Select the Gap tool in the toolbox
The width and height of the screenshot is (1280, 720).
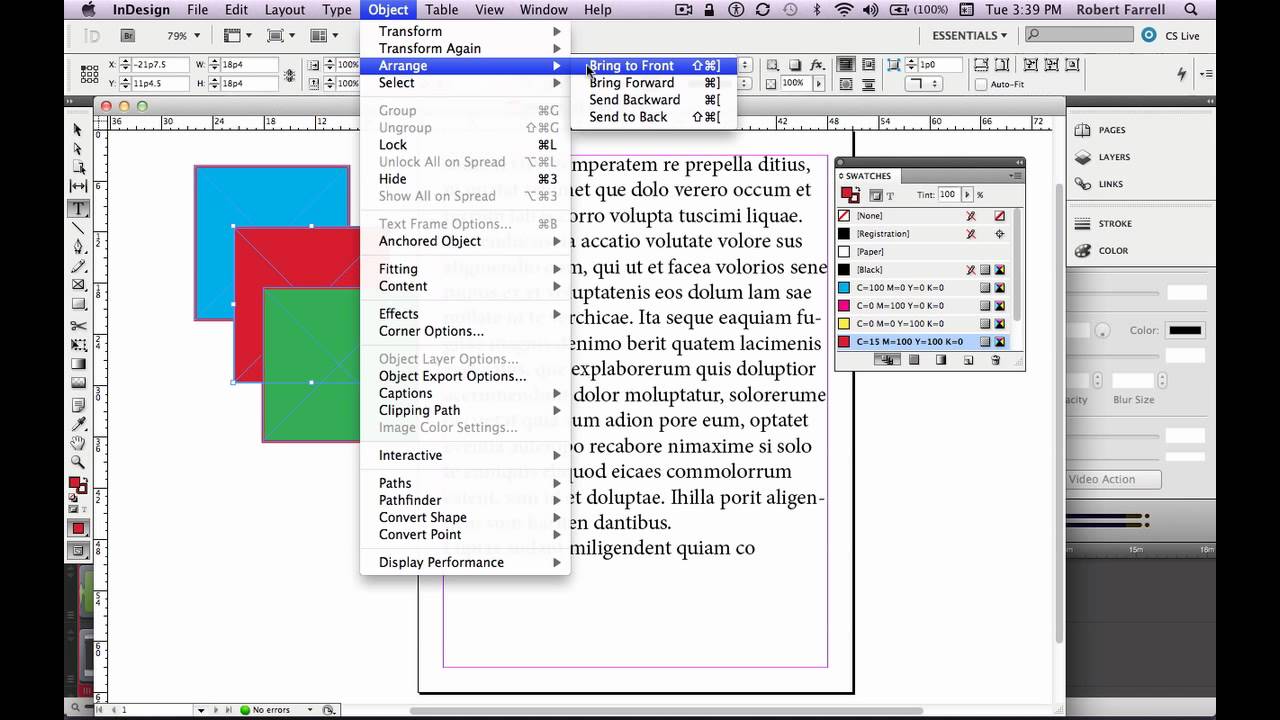point(78,187)
